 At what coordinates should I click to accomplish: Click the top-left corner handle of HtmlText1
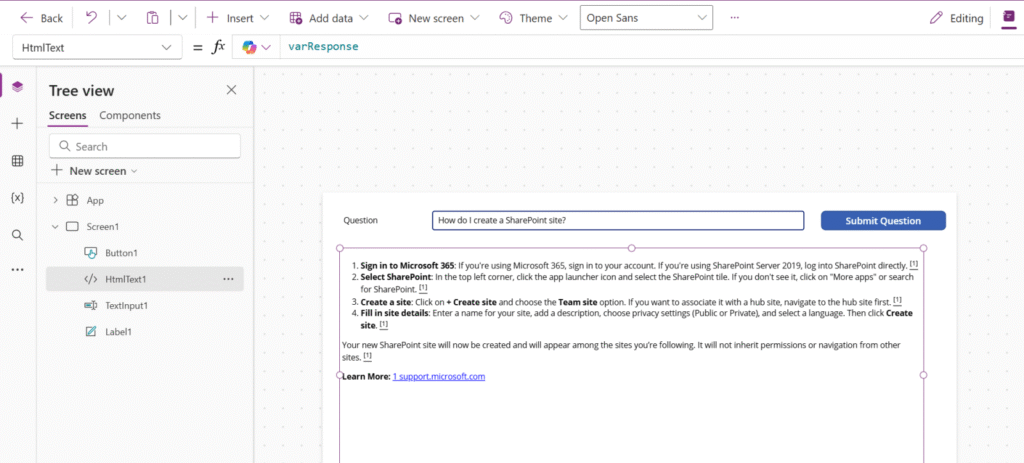[339, 248]
